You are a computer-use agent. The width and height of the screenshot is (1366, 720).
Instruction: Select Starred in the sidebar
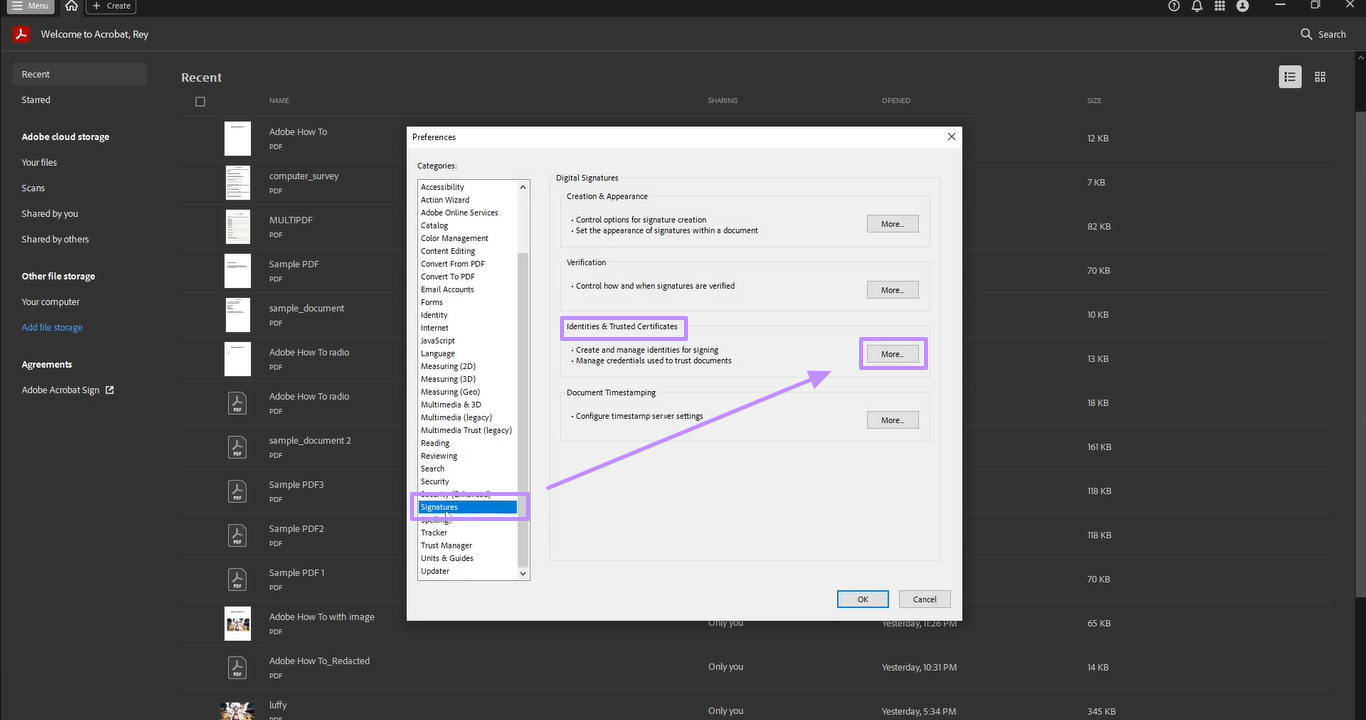click(x=36, y=100)
